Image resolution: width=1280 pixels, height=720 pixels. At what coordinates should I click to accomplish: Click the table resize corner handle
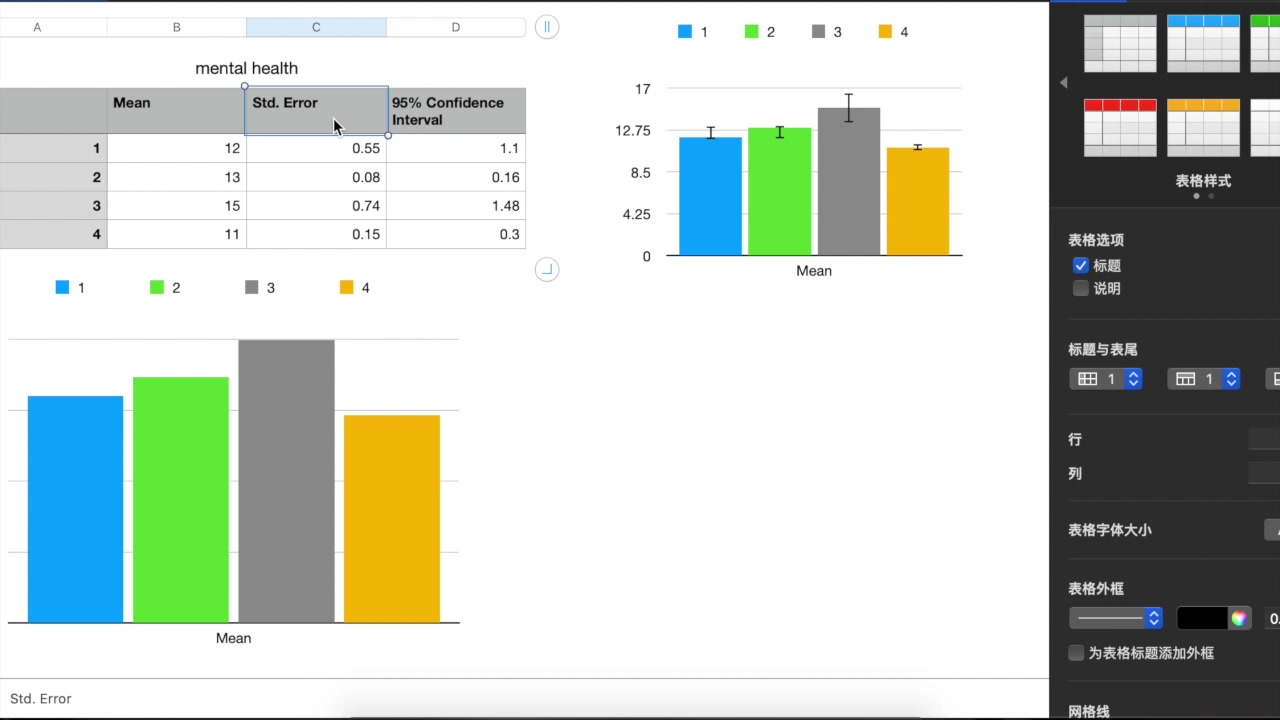pos(547,269)
